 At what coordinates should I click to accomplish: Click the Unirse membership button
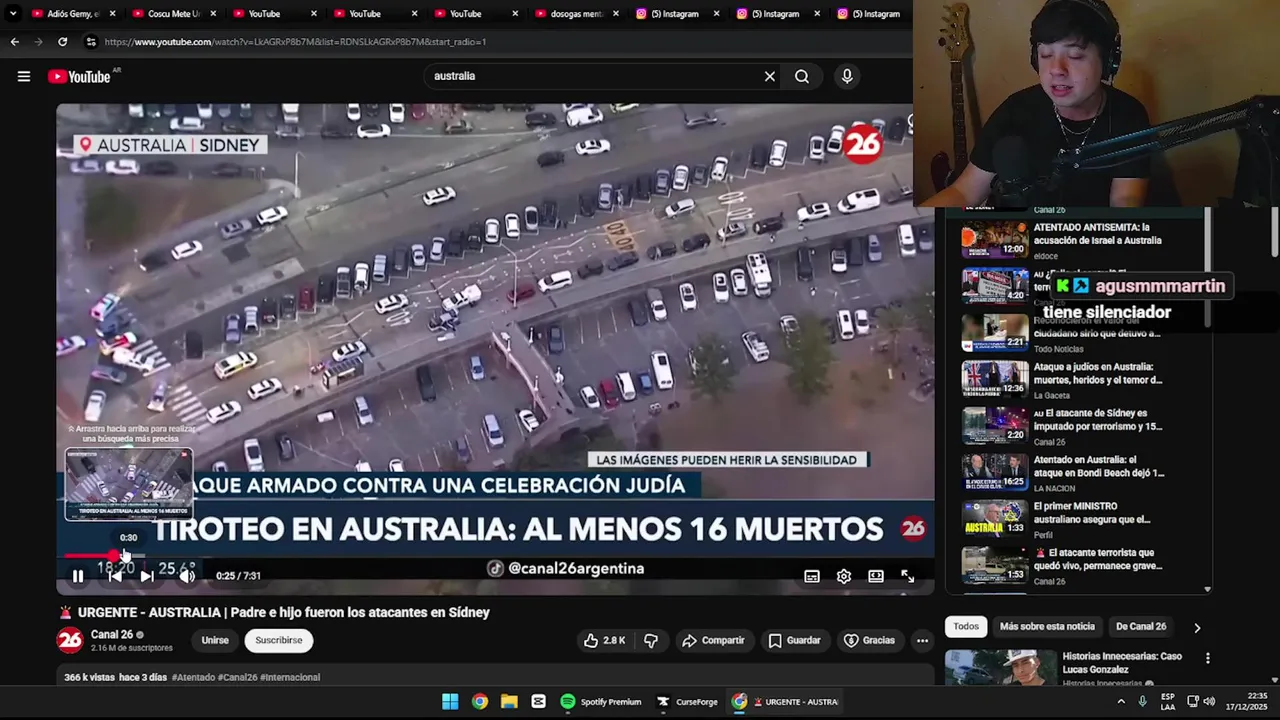215,640
